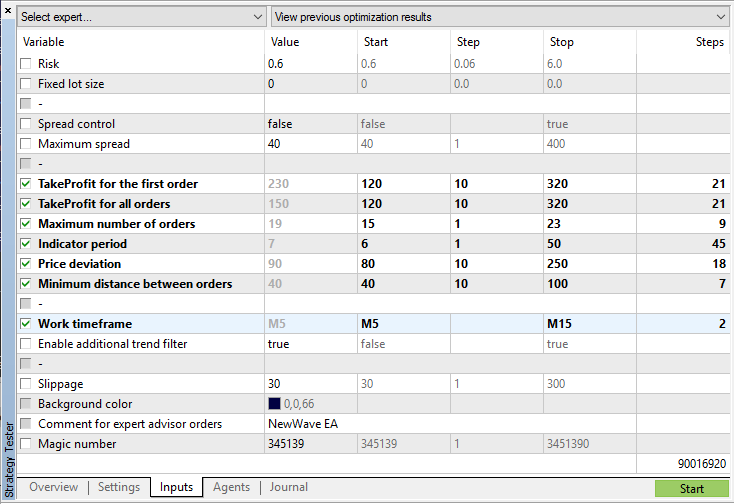This screenshot has height=504, width=734.
Task: Switch to the Overview tab
Action: (53, 487)
